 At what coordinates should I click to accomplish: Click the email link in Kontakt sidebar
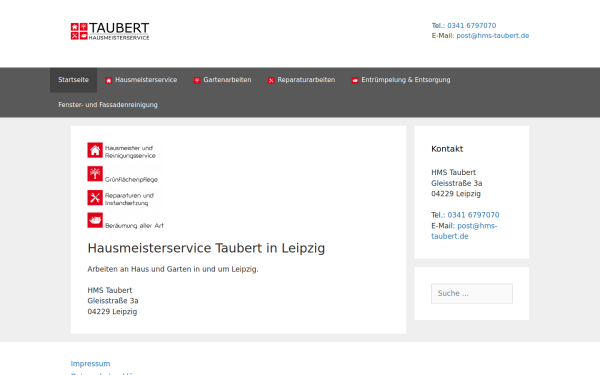pyautogui.click(x=464, y=231)
